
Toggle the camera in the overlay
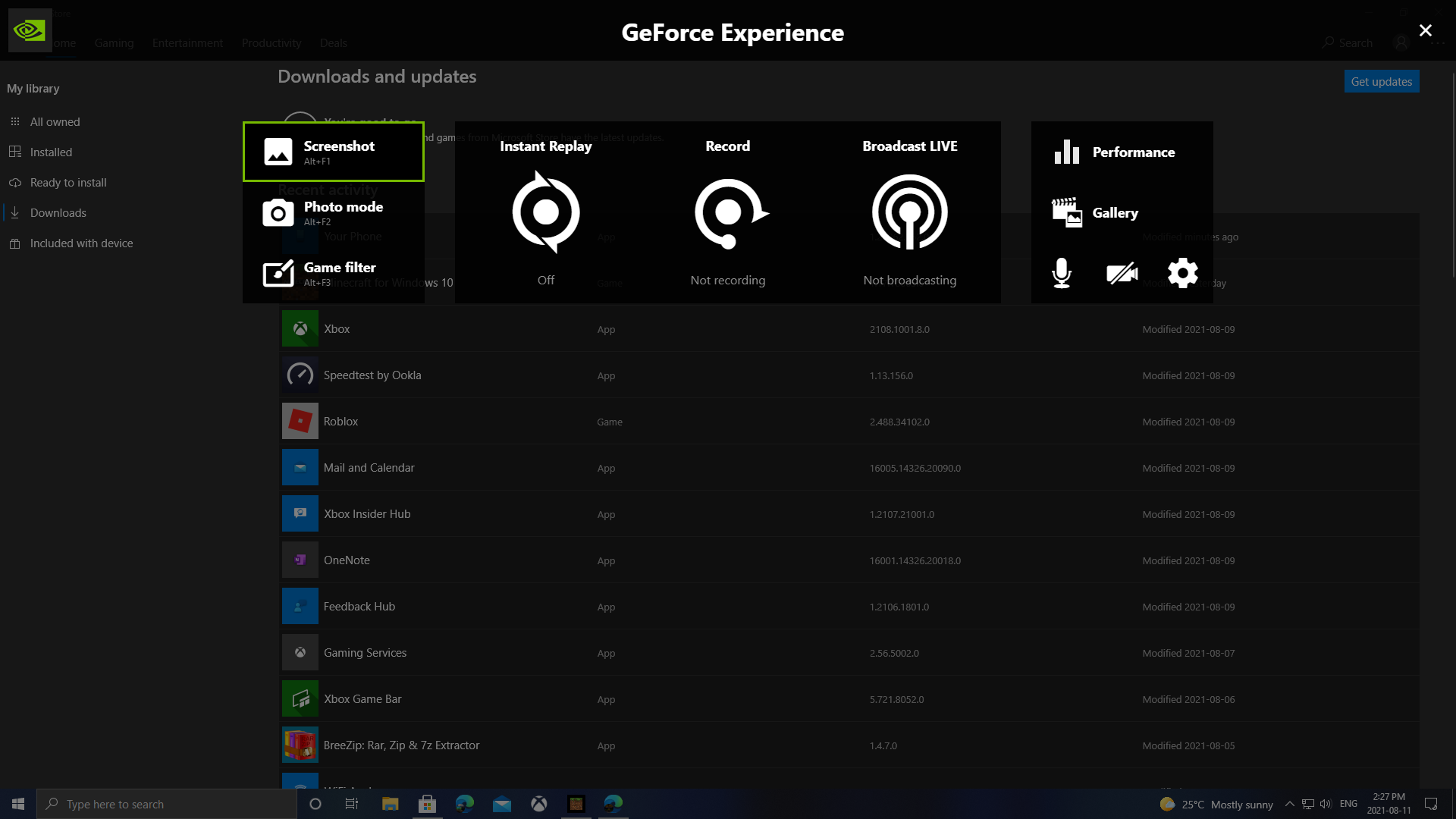(1122, 273)
